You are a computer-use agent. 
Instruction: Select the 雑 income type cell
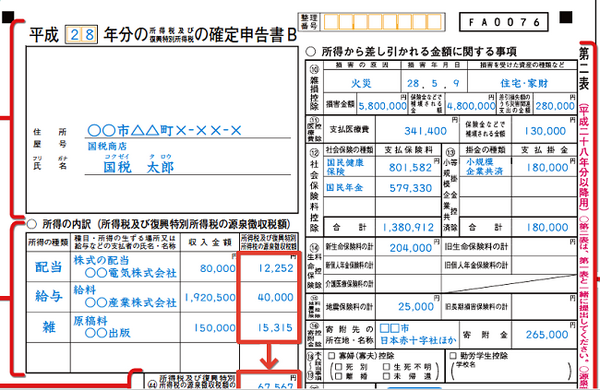coord(48,327)
